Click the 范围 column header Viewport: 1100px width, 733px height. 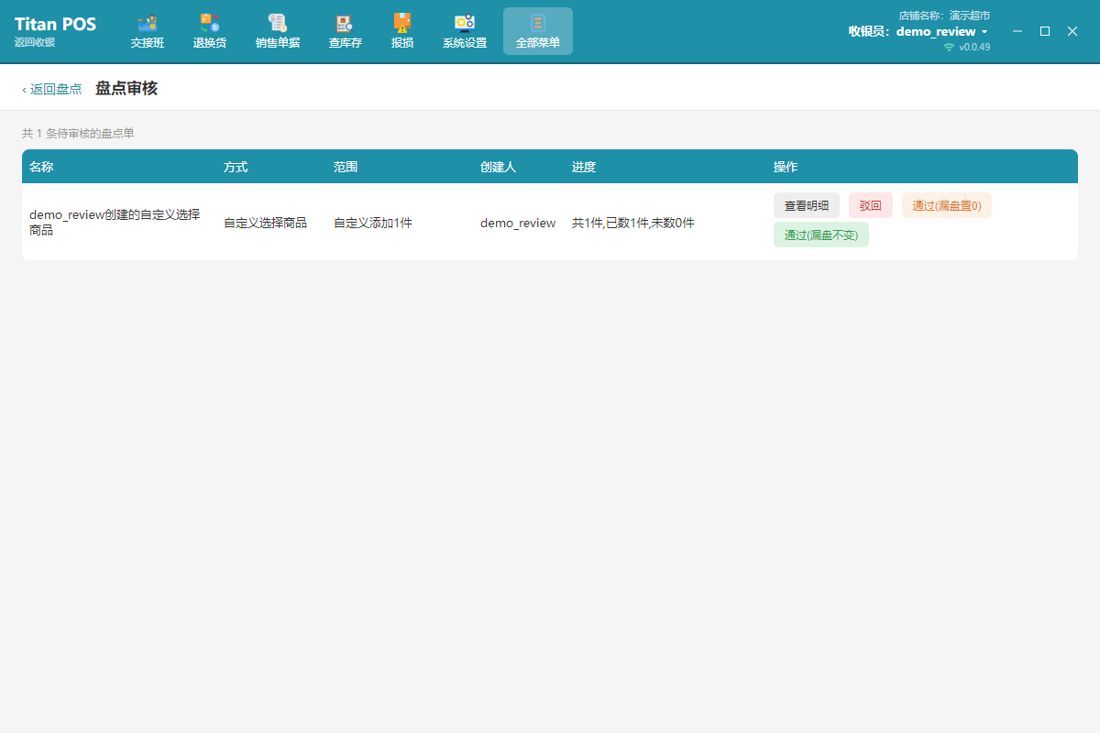[345, 167]
